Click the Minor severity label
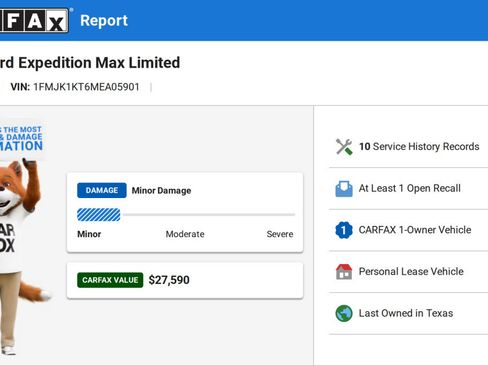The image size is (488, 366). (89, 234)
